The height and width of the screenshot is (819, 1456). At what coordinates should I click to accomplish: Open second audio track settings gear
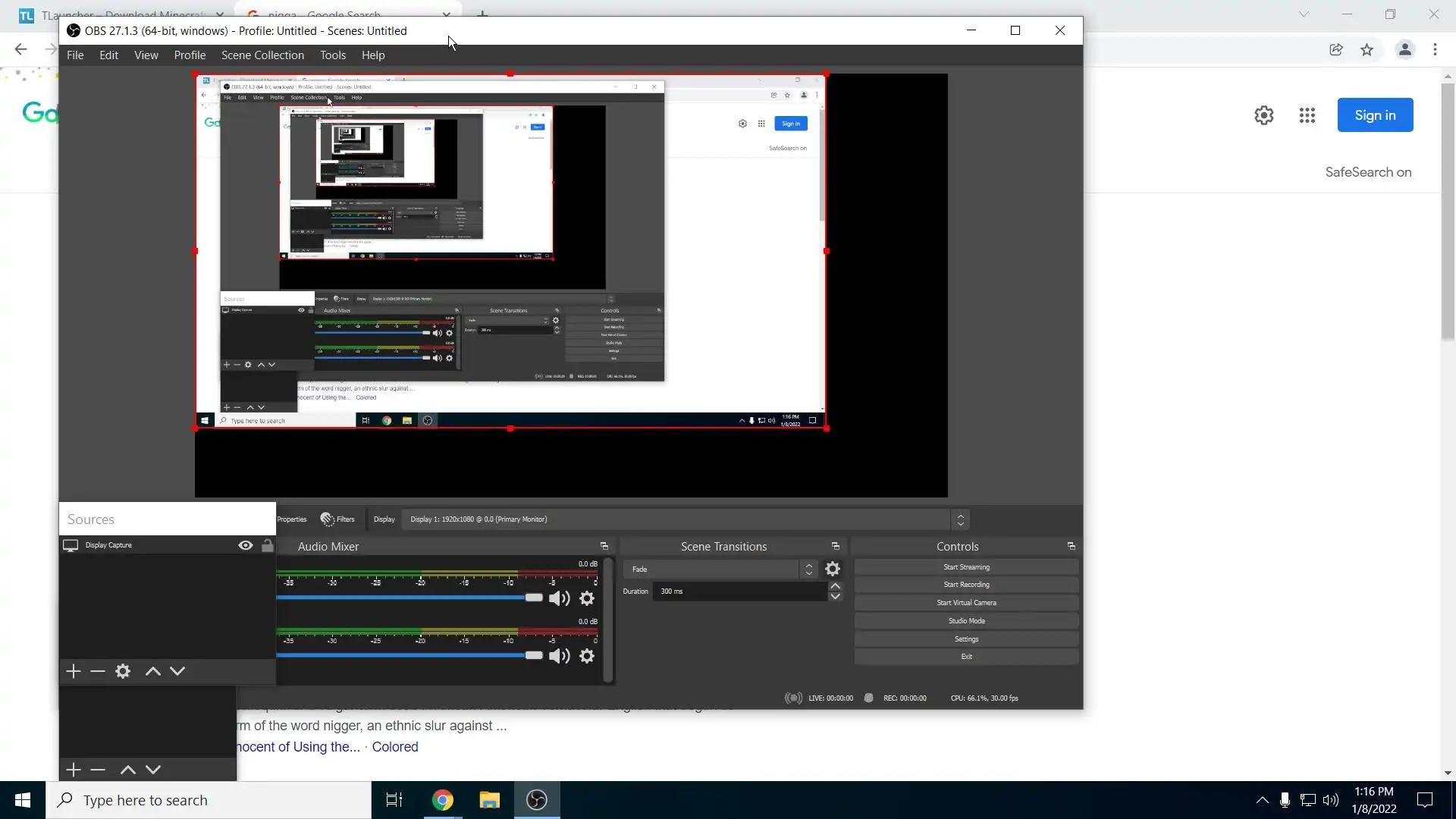point(587,656)
